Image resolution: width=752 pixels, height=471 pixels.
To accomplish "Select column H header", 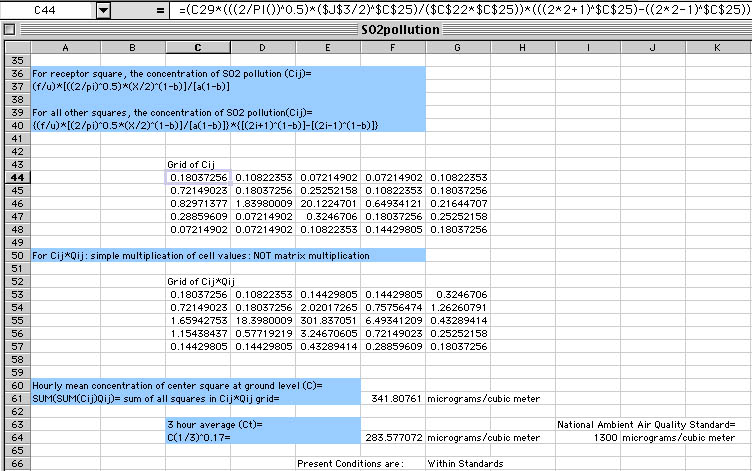I will coord(523,47).
